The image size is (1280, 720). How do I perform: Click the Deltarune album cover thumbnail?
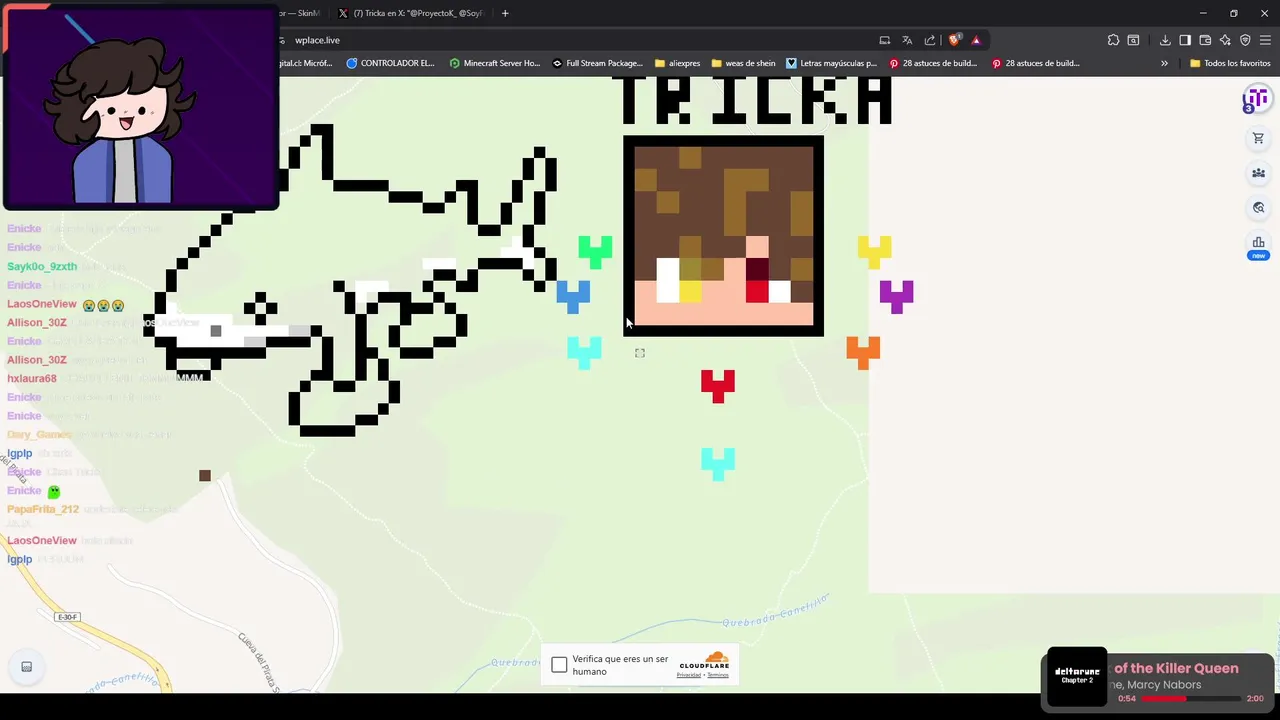pos(1077,677)
